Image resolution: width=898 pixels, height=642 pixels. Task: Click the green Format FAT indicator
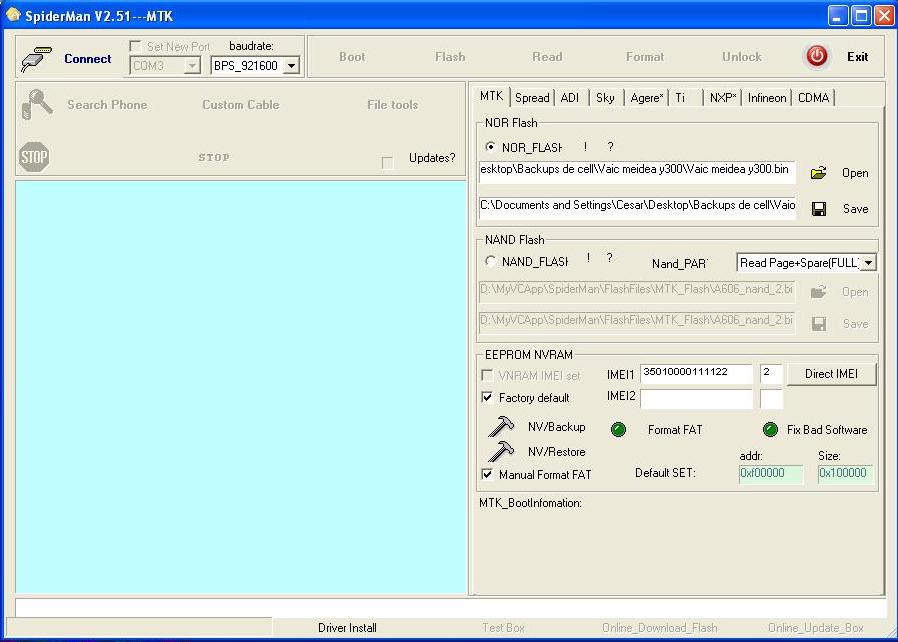pyautogui.click(x=619, y=430)
